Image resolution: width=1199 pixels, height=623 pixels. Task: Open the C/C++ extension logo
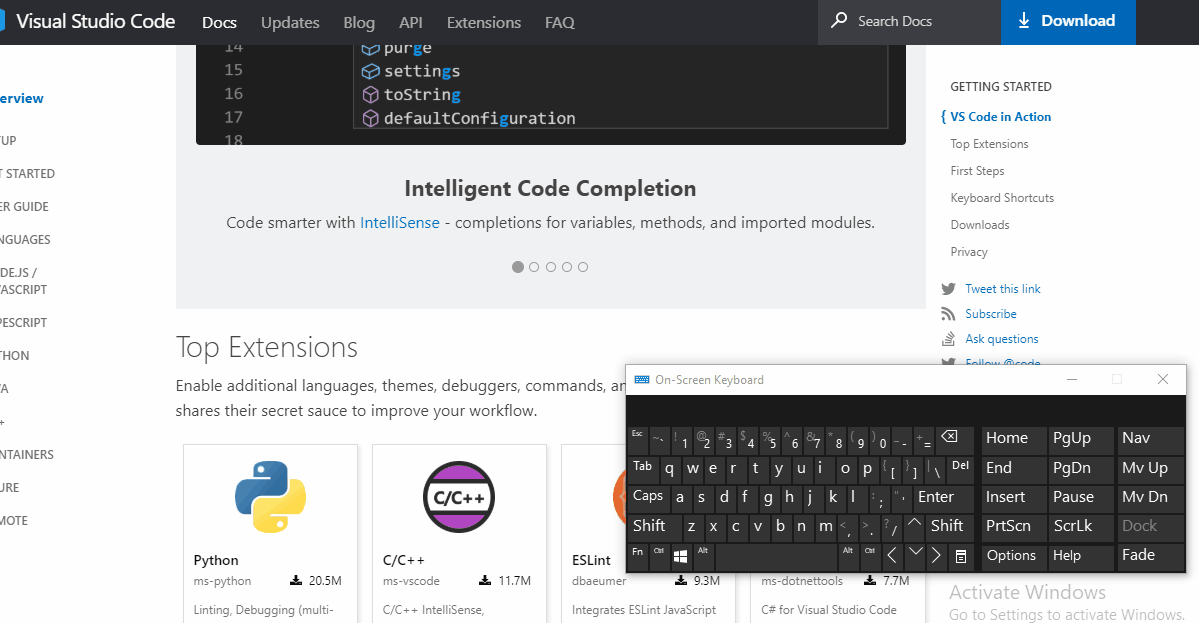458,497
